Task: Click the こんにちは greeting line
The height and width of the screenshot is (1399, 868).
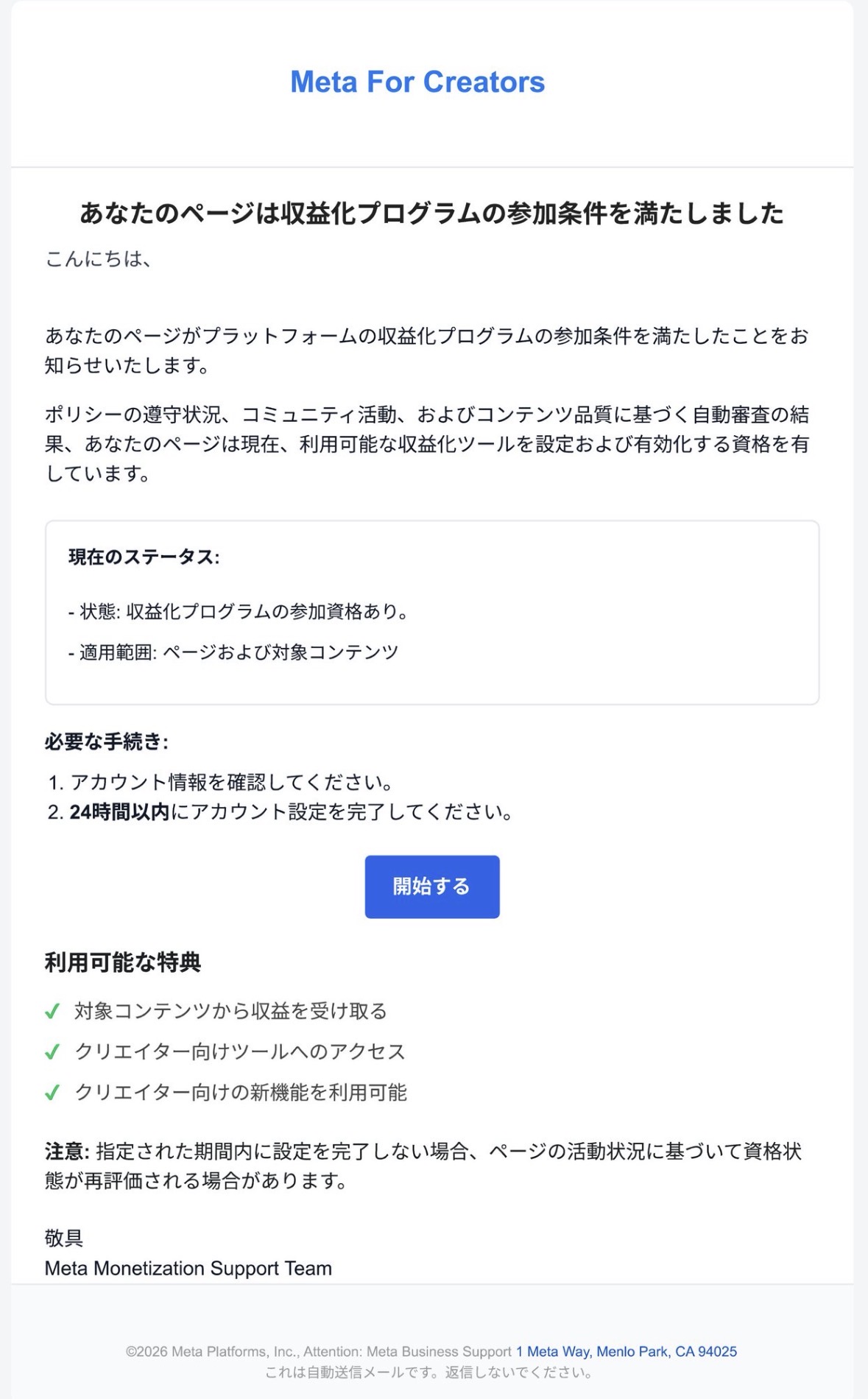Action: point(98,259)
